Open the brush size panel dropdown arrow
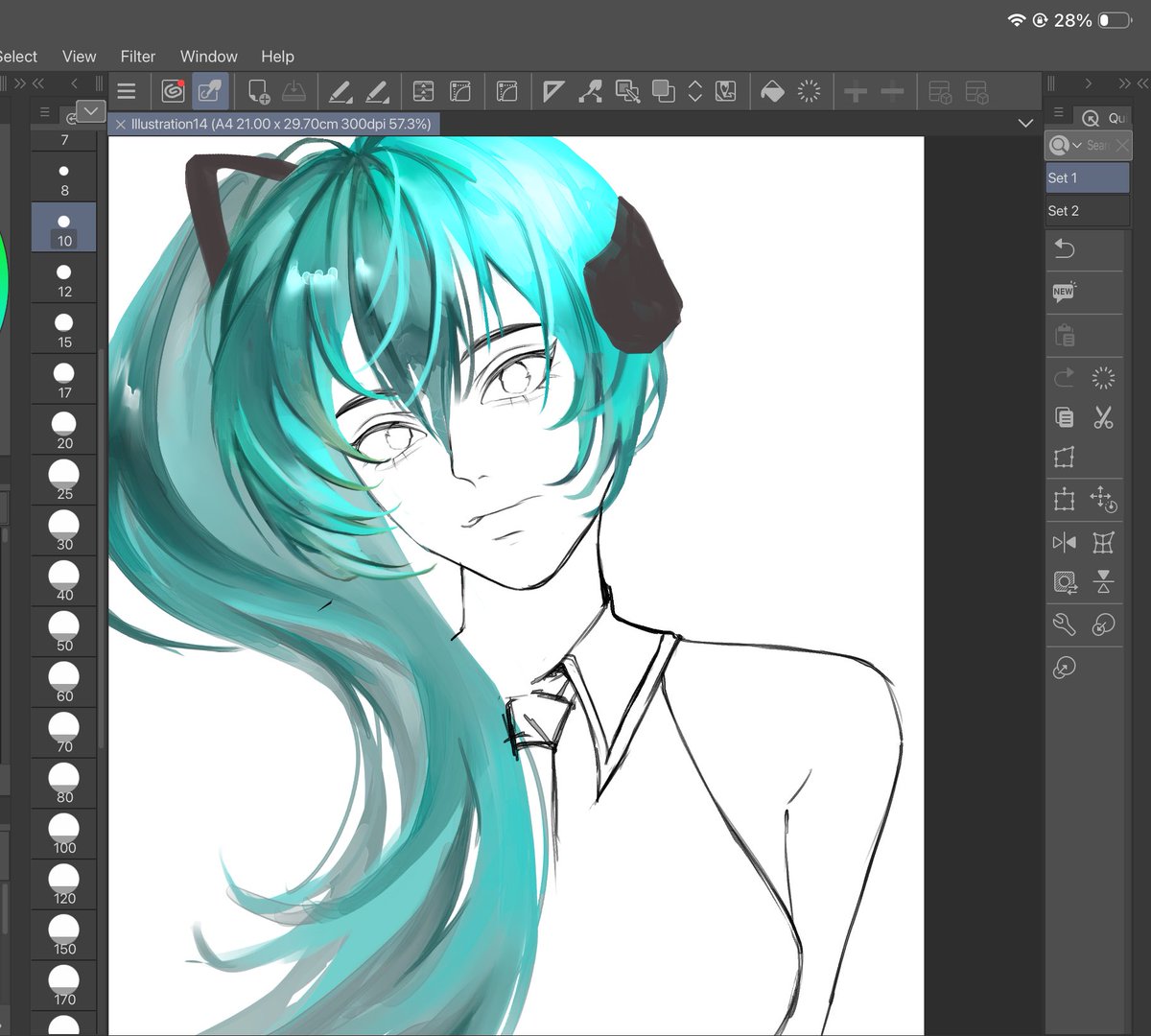The width and height of the screenshot is (1151, 1036). [90, 112]
